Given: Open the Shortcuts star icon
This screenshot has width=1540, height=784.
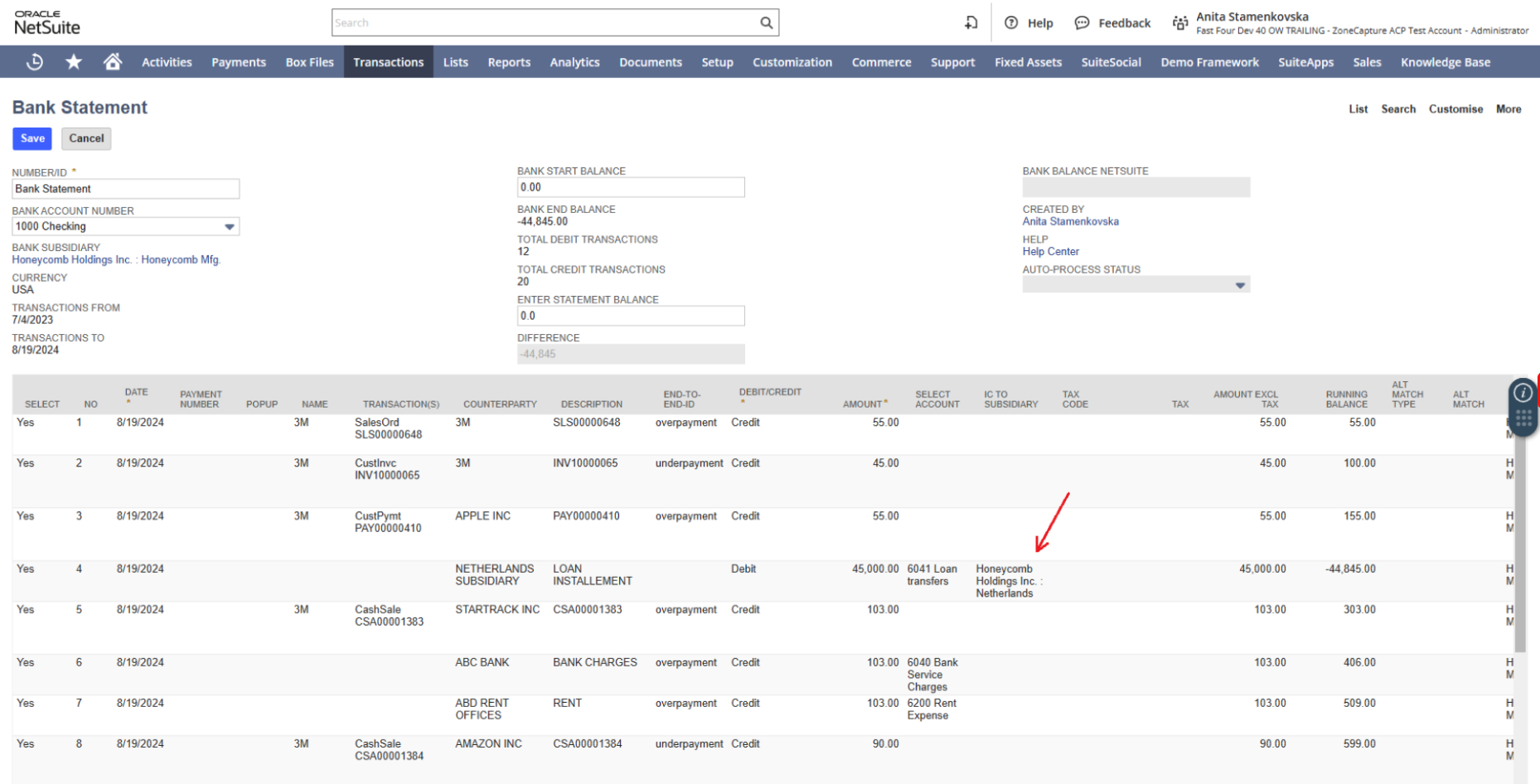Looking at the screenshot, I should (x=74, y=62).
